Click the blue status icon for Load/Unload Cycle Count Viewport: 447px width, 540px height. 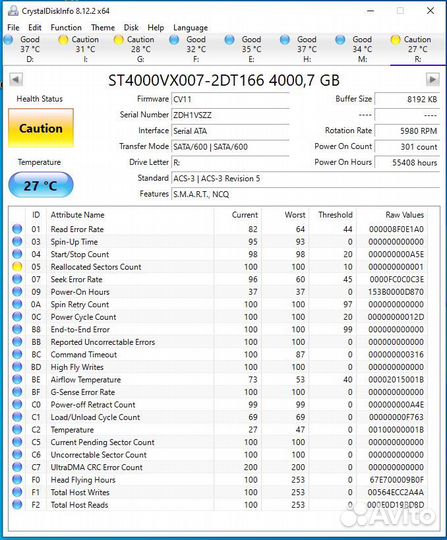click(x=17, y=417)
